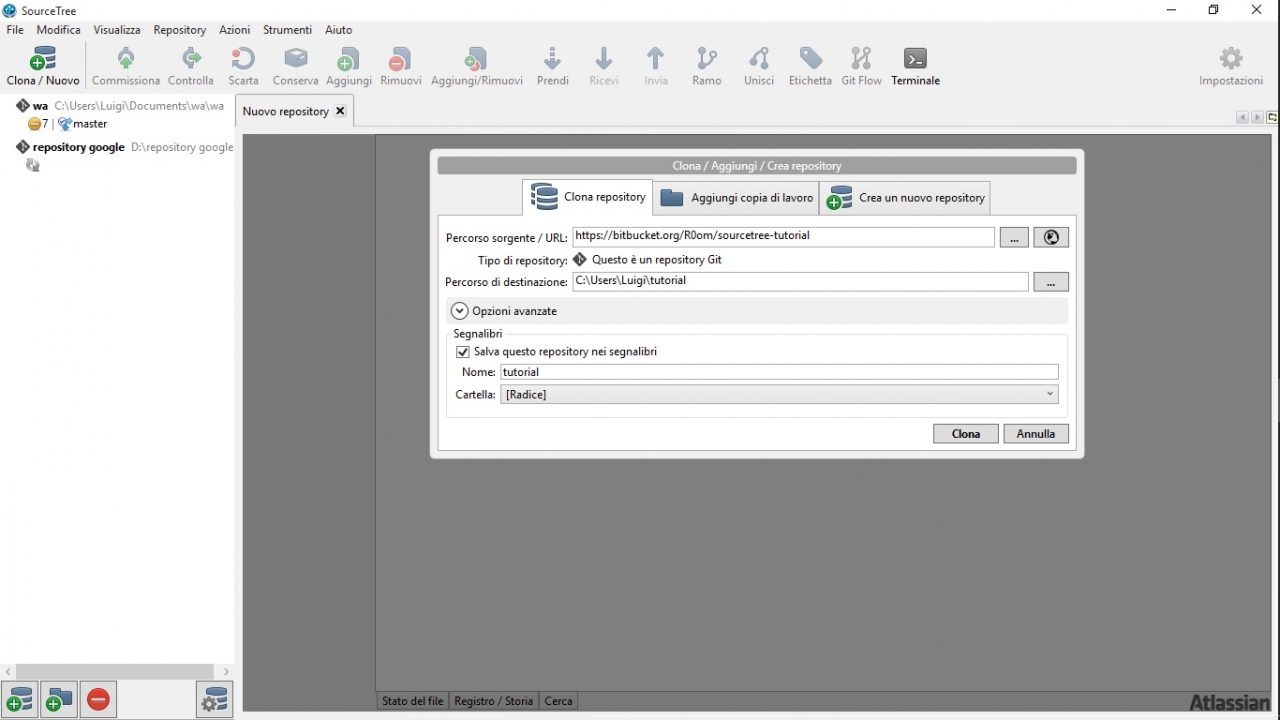Click the globe icon next to URL field

point(1051,237)
